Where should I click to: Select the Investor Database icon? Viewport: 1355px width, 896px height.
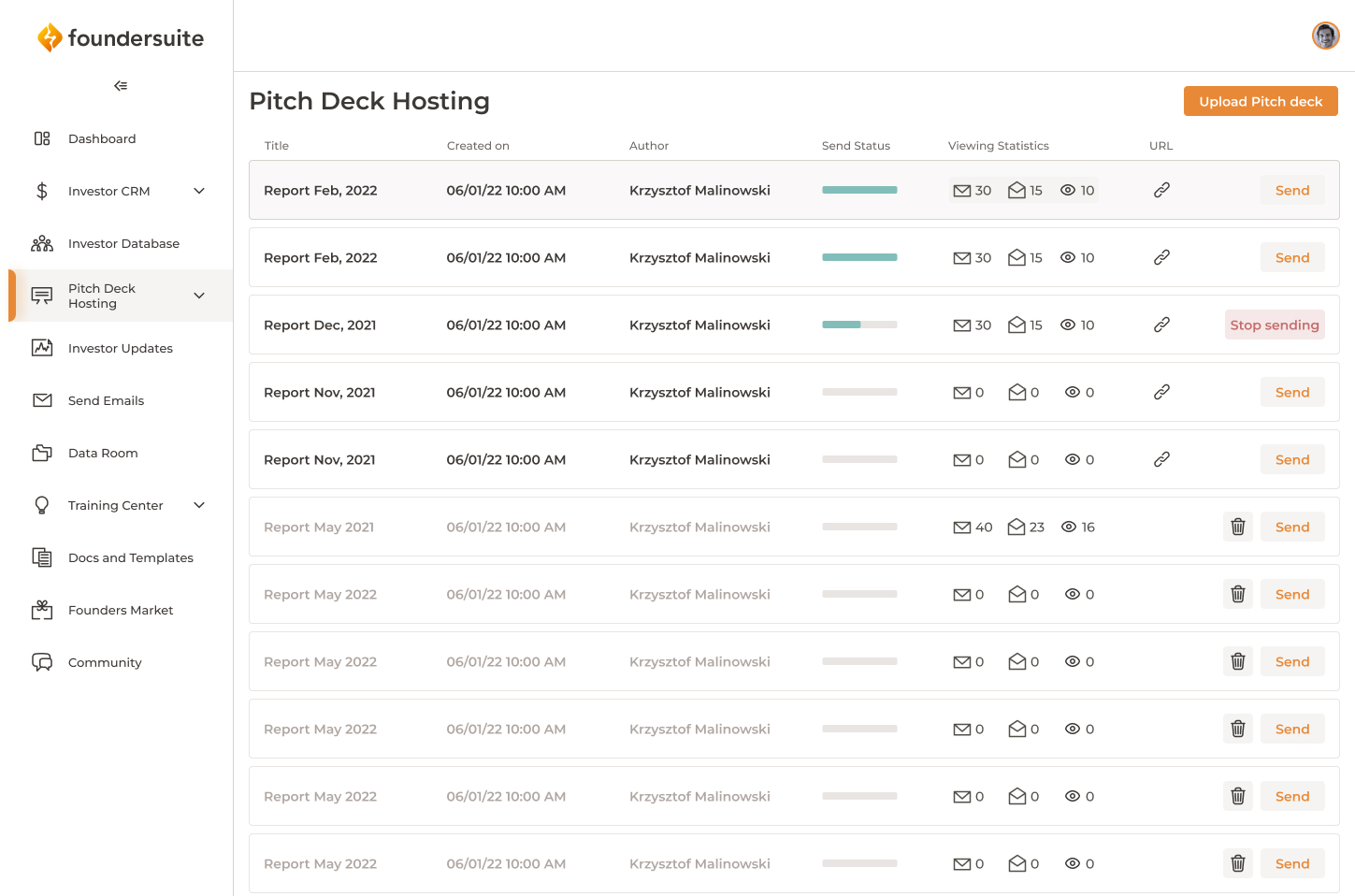(42, 242)
